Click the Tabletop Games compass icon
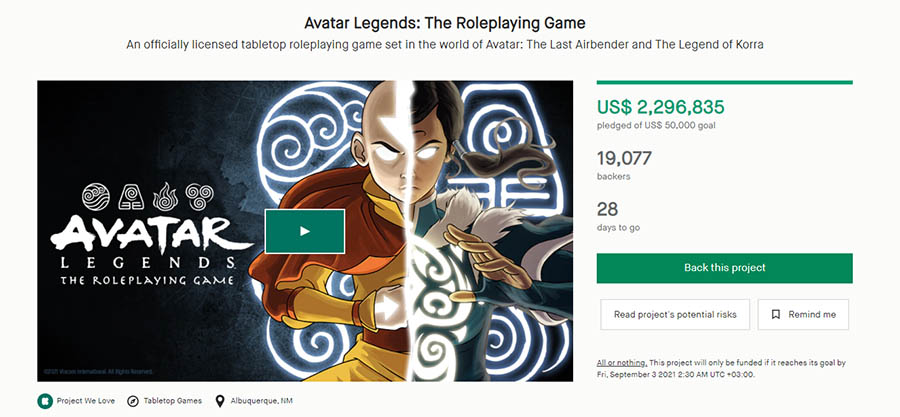 tap(133, 401)
